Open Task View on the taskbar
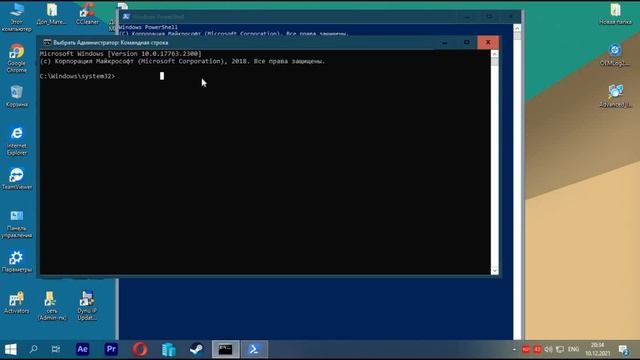 (x=56, y=349)
